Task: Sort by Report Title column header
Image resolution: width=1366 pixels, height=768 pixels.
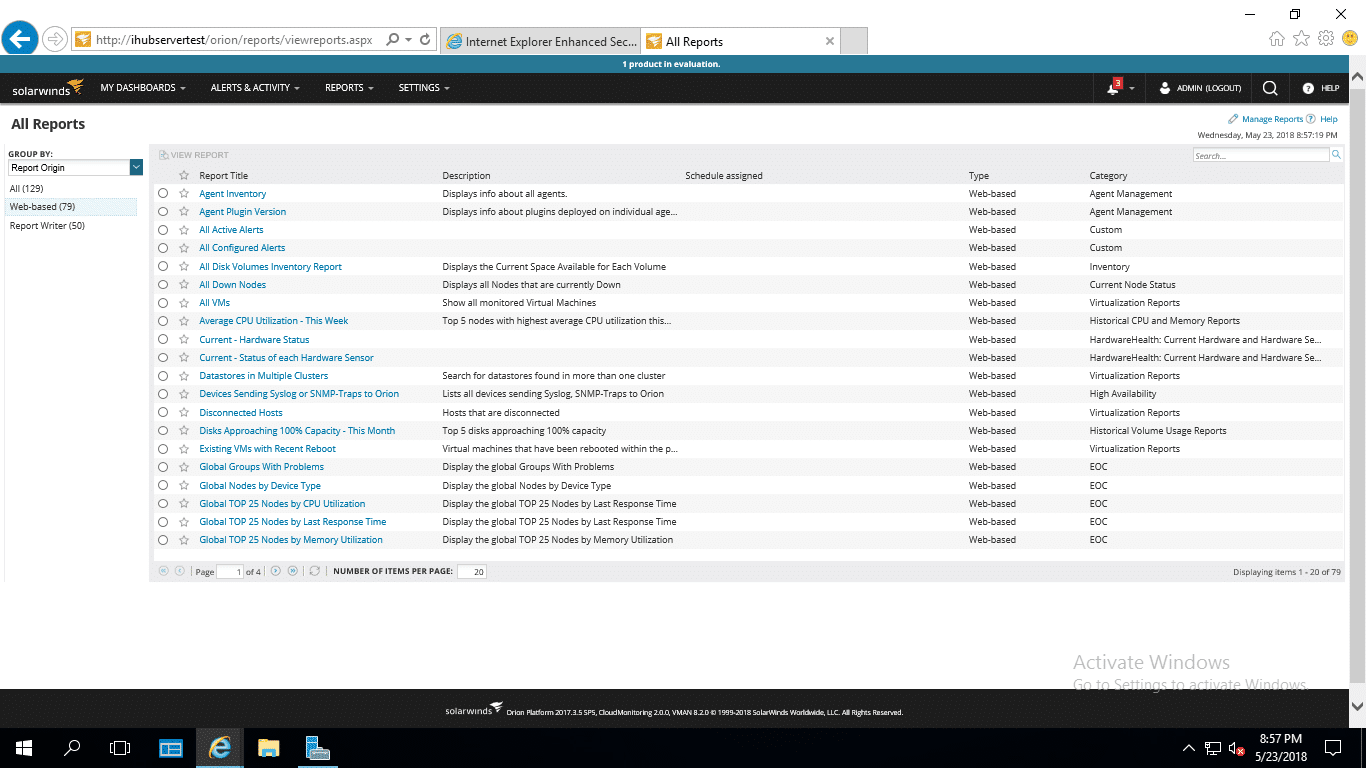Action: point(223,176)
